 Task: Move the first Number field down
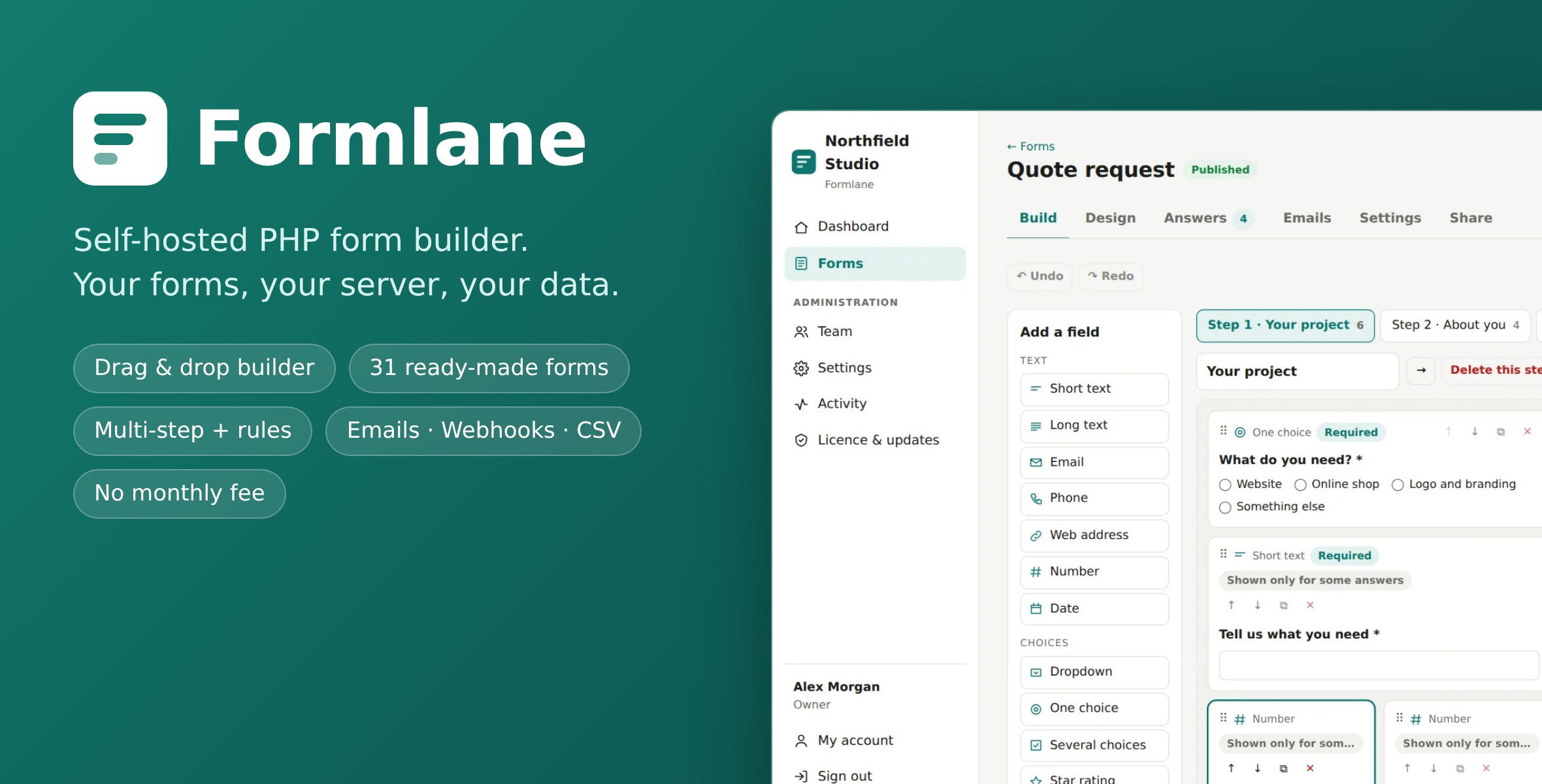1257,768
